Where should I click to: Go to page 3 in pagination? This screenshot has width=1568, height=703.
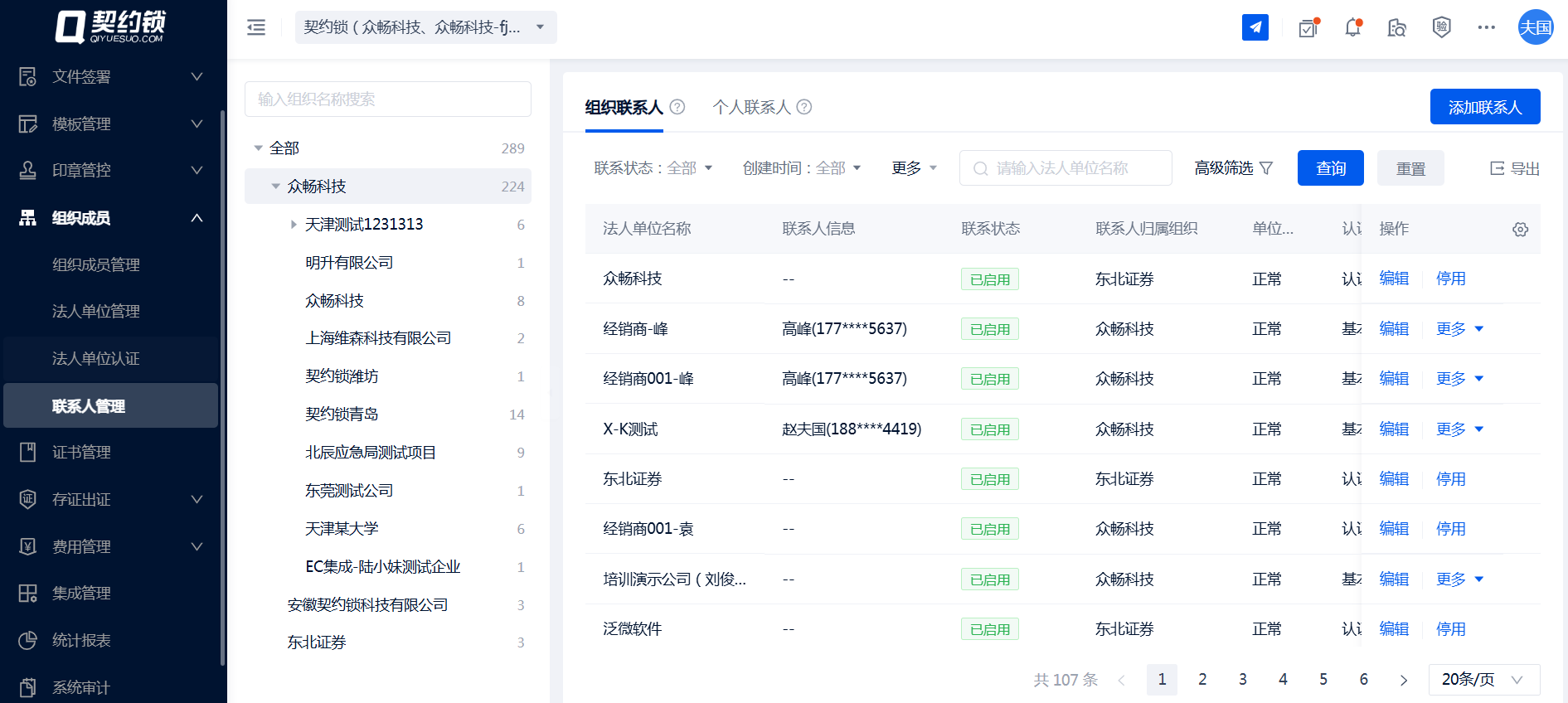1242,680
